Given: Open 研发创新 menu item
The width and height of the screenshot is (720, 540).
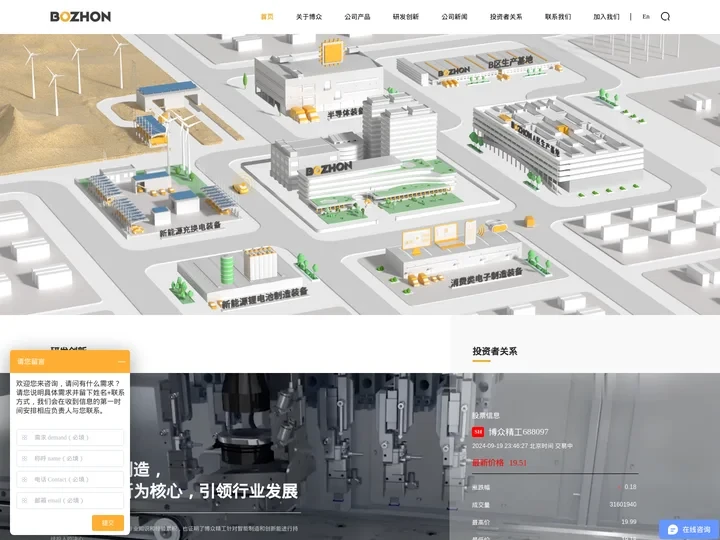Looking at the screenshot, I should (406, 17).
